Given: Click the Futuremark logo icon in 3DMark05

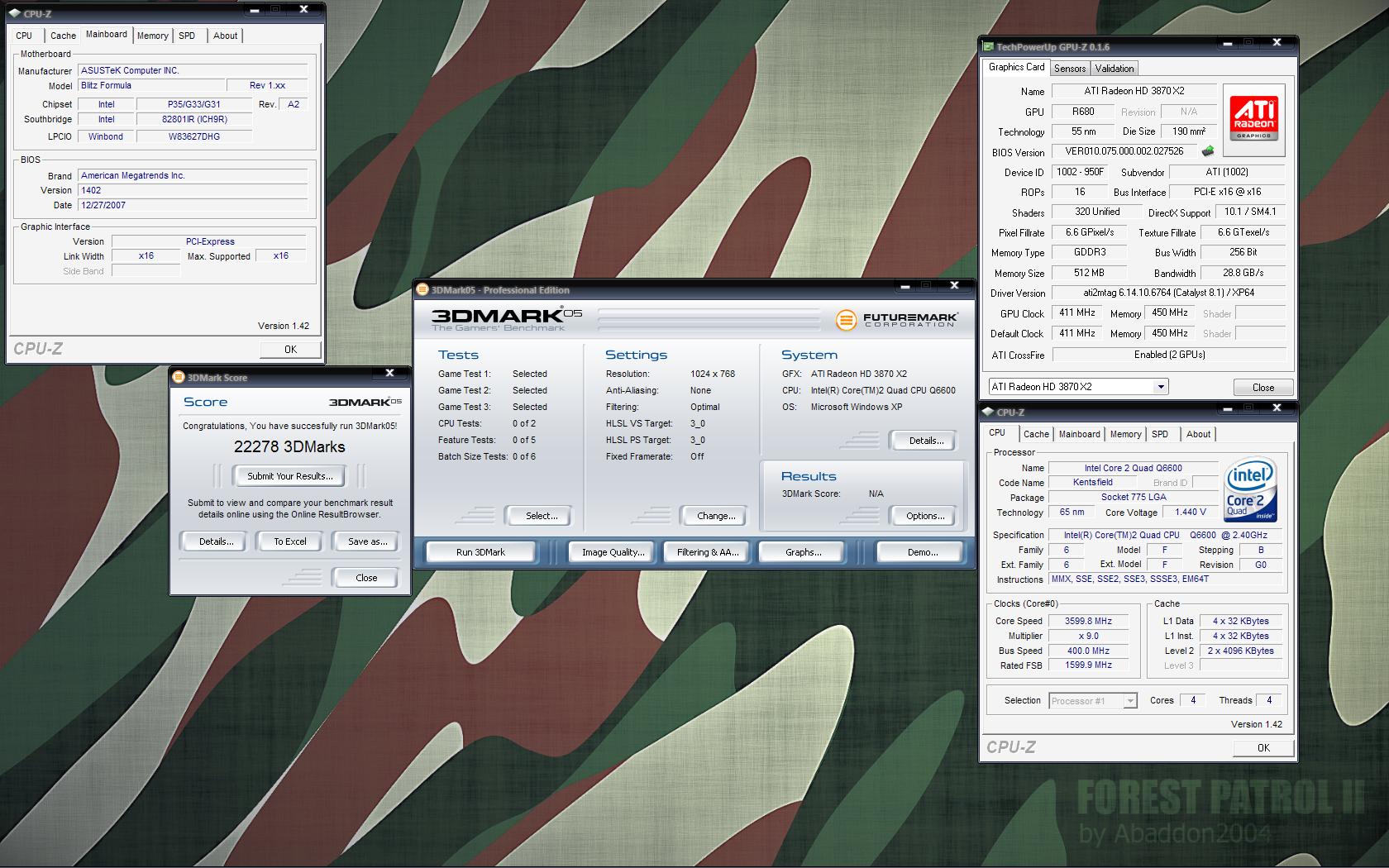Looking at the screenshot, I should 846,320.
